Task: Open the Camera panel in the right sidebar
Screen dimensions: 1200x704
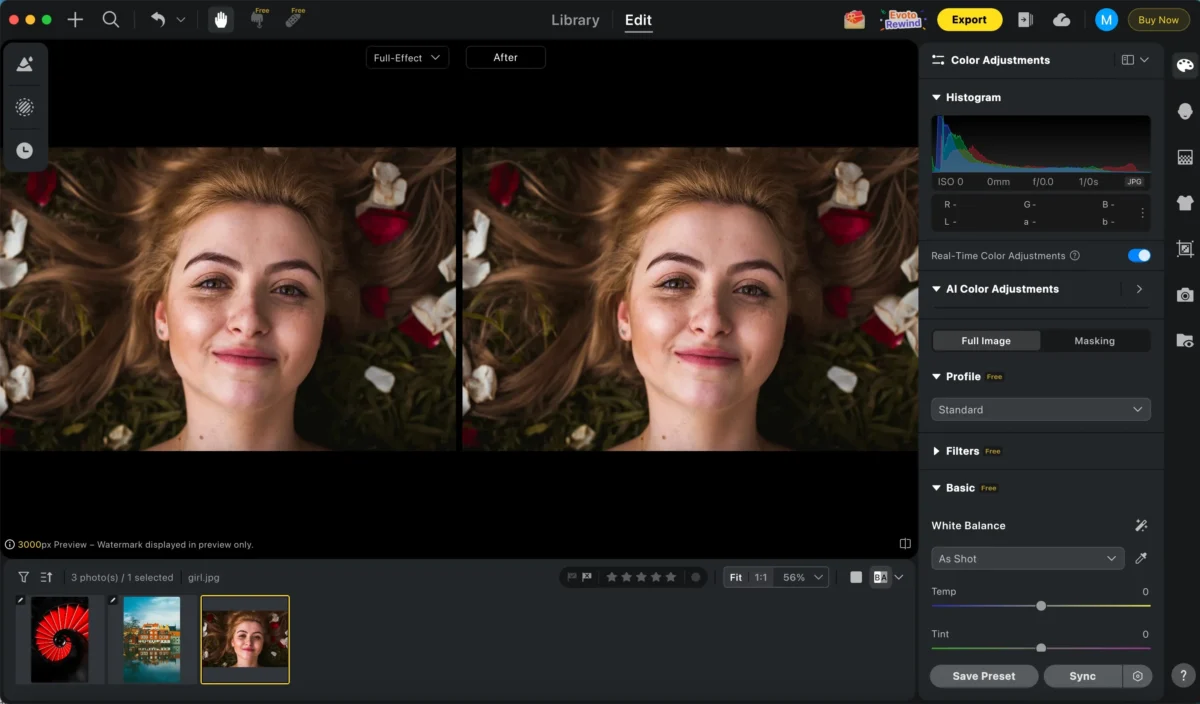Action: (1184, 292)
